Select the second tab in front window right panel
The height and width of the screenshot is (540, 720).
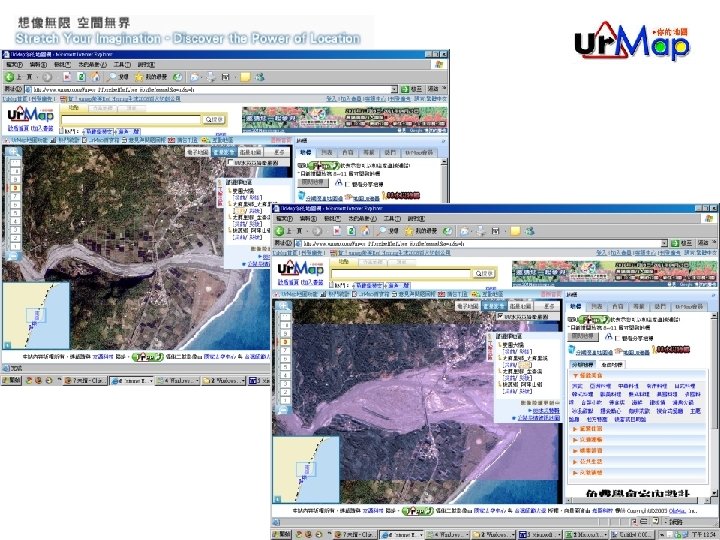[597, 306]
